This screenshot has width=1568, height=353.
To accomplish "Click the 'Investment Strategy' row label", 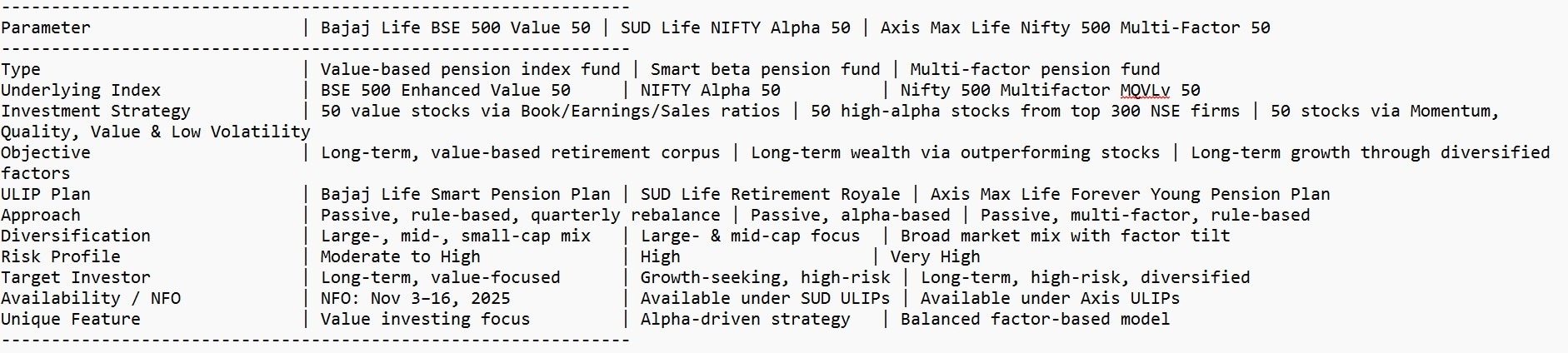I will (96, 111).
